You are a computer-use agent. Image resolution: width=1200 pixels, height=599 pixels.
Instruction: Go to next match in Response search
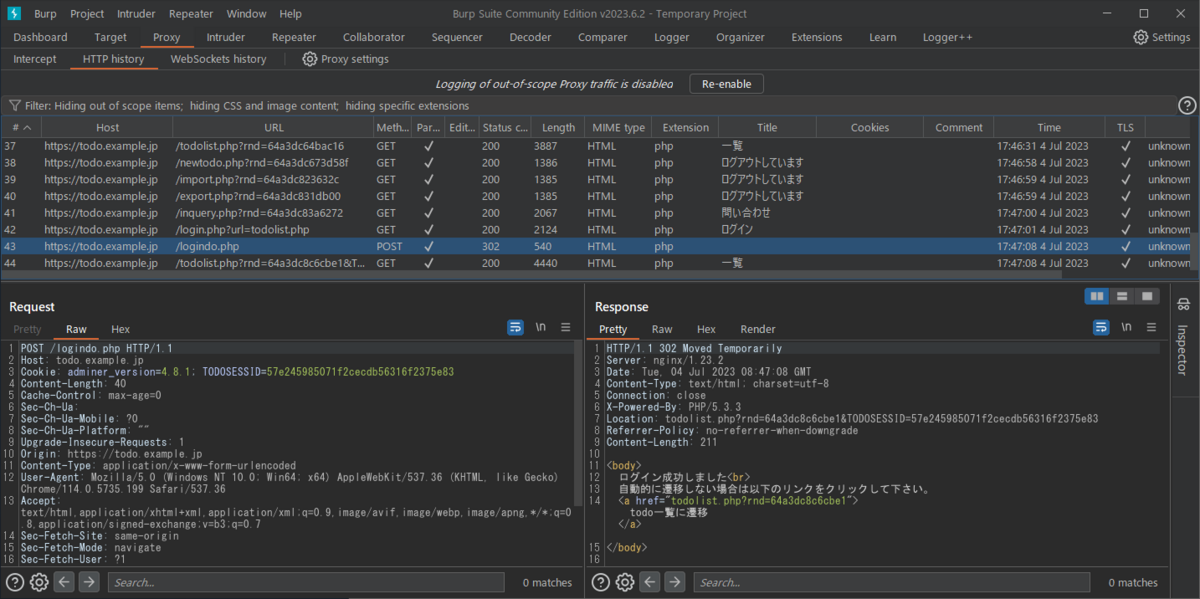675,582
